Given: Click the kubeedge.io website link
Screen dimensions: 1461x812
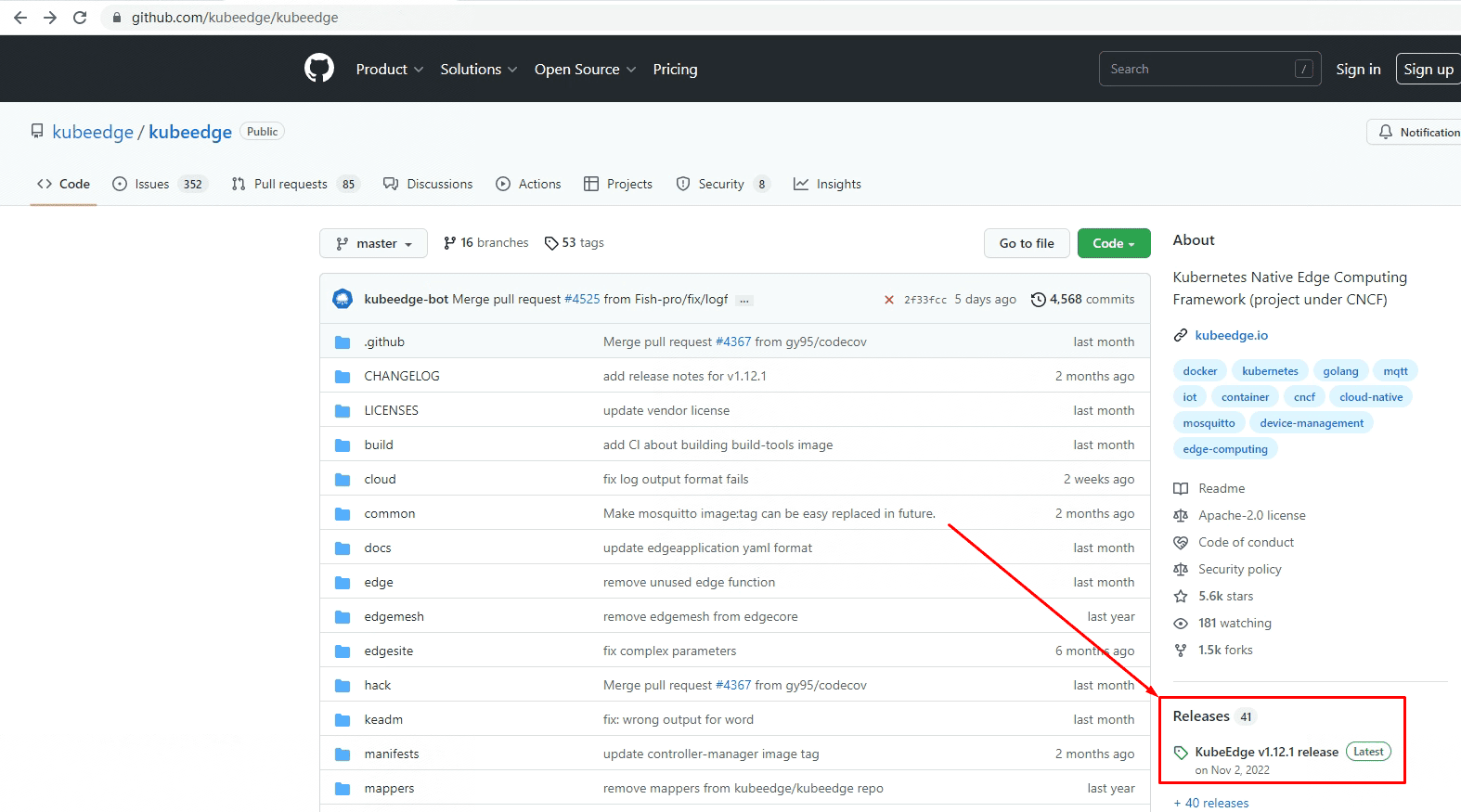Looking at the screenshot, I should click(1231, 335).
